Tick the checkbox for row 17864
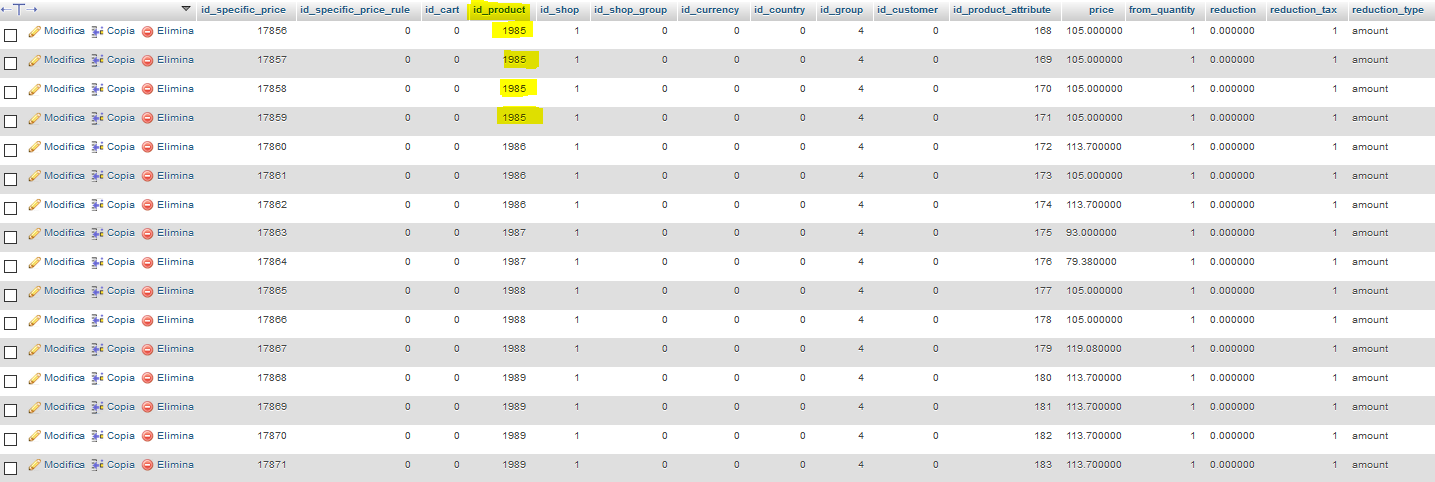The height and width of the screenshot is (482, 1435). (11, 267)
